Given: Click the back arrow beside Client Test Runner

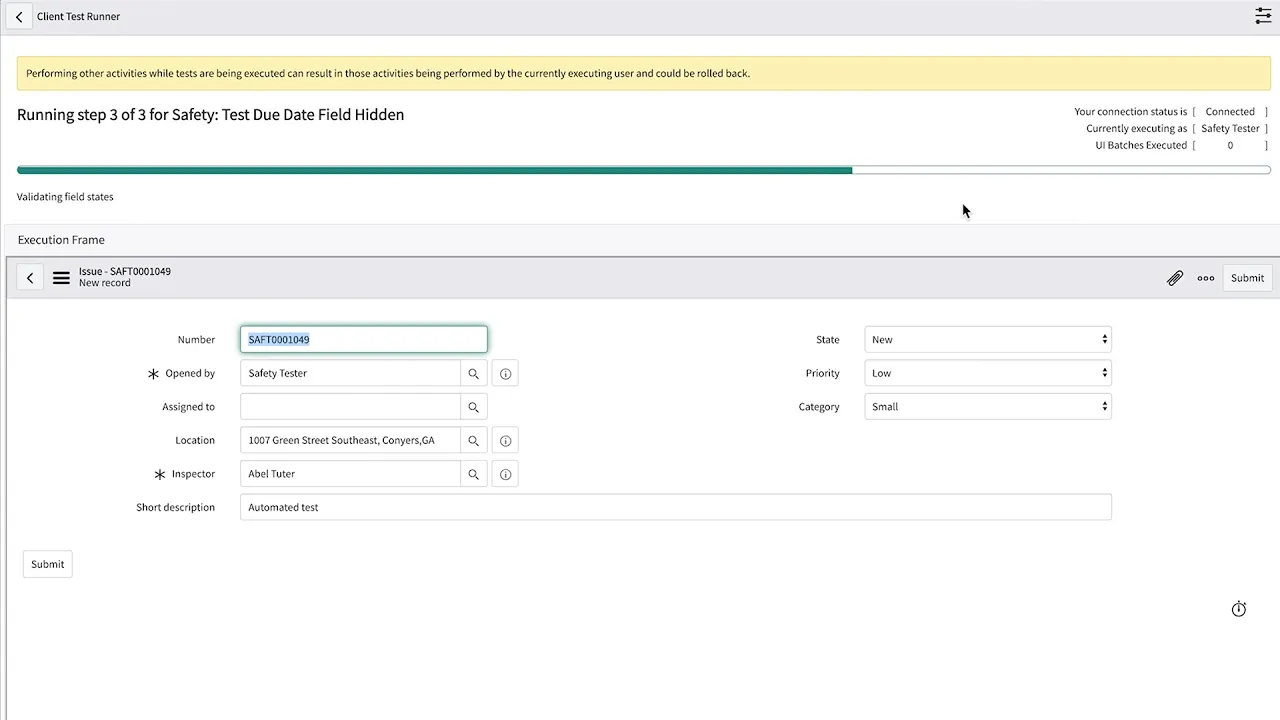Looking at the screenshot, I should click(18, 16).
